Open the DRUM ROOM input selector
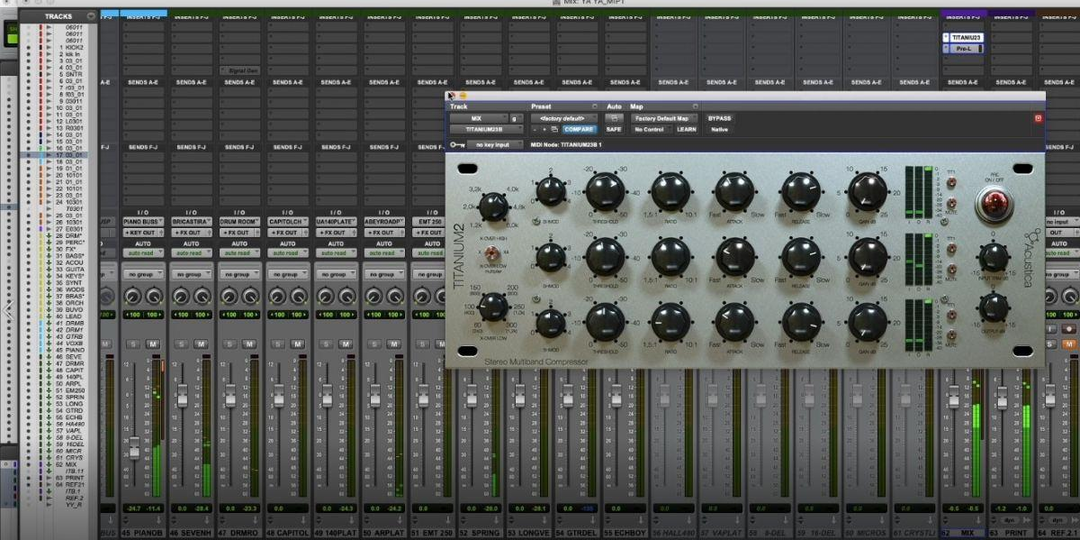 (x=240, y=222)
